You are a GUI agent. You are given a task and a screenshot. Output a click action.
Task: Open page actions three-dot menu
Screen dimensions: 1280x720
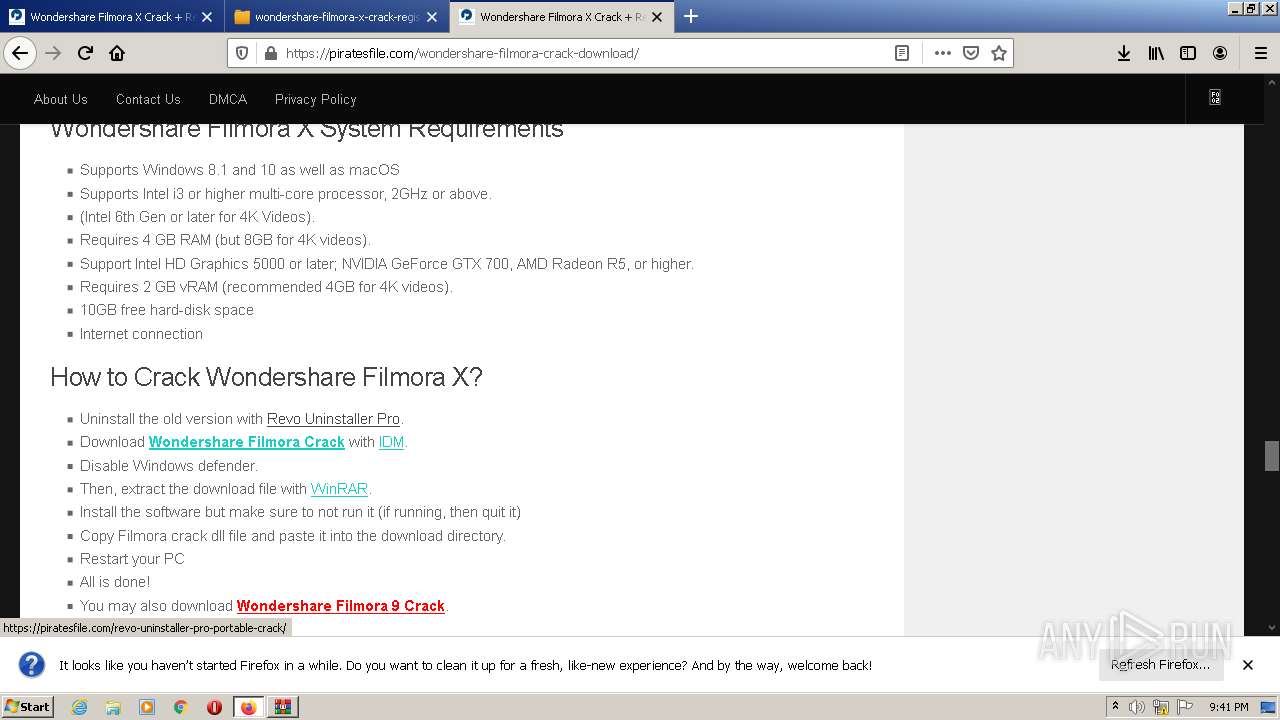[x=942, y=53]
